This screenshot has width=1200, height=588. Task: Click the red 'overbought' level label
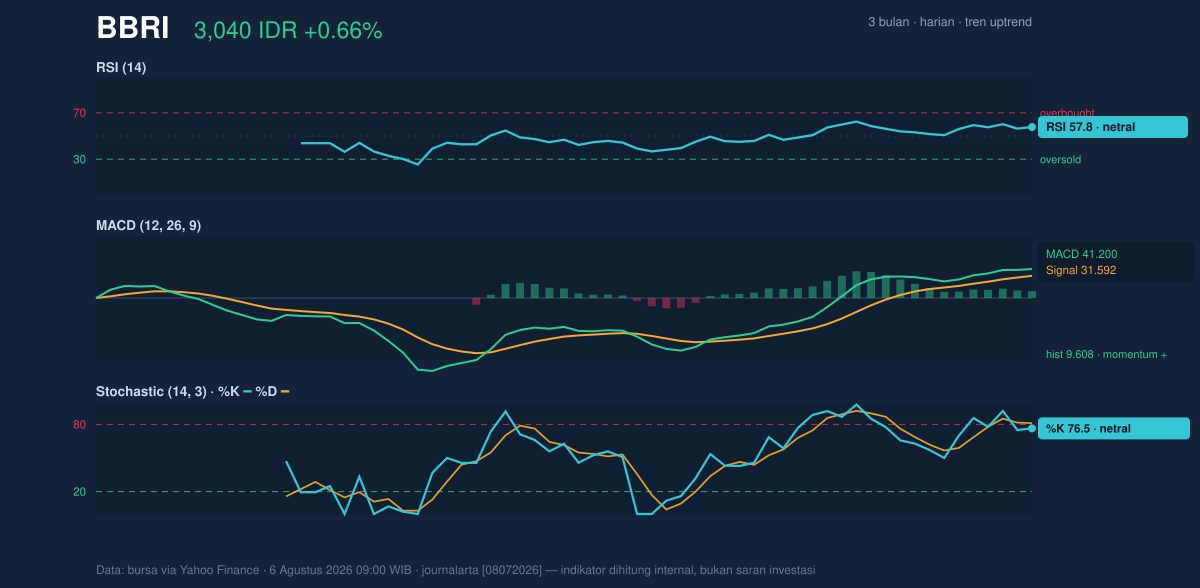click(x=1067, y=113)
